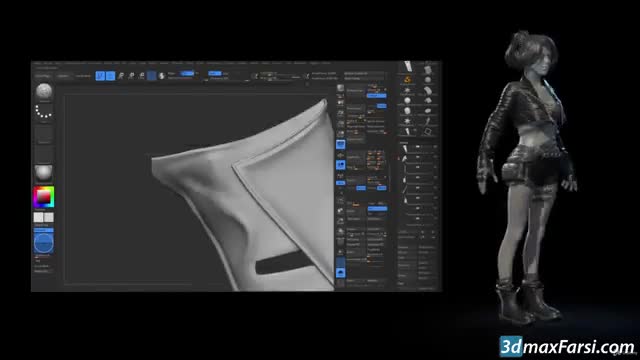The width and height of the screenshot is (640, 360).
Task: Open the brush picker sphere thumbnail
Action: (x=44, y=91)
